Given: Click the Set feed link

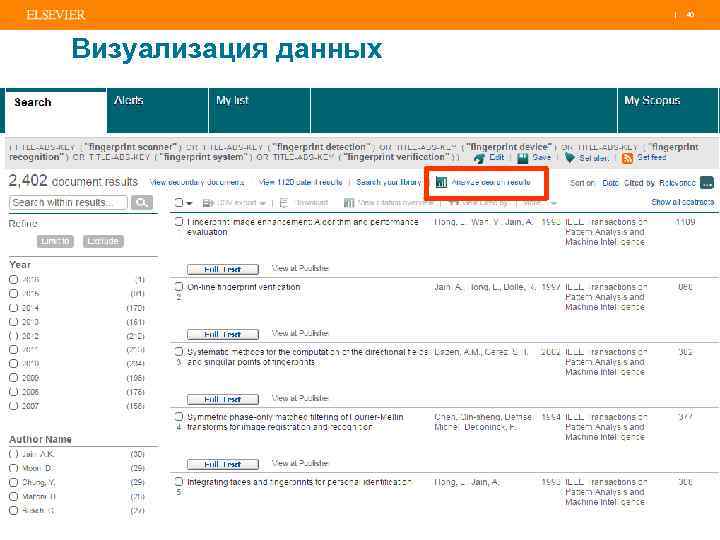Looking at the screenshot, I should 652,158.
